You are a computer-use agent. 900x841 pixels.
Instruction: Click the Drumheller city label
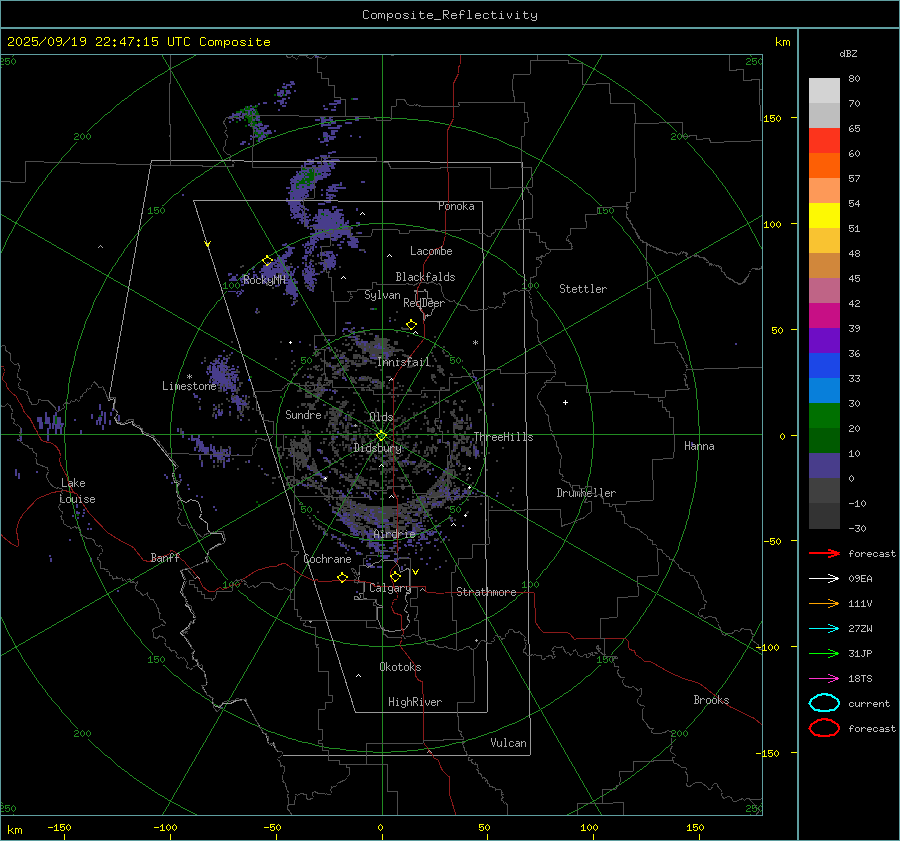point(586,493)
